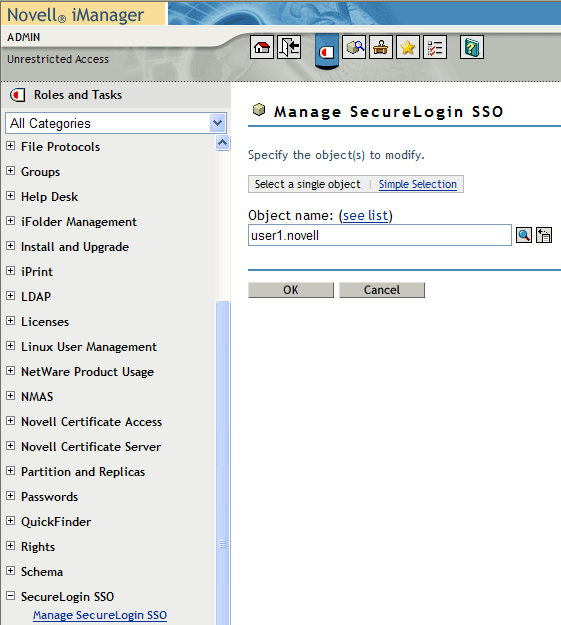Click the 'Schema' category label
The image size is (561, 625).
pos(42,572)
